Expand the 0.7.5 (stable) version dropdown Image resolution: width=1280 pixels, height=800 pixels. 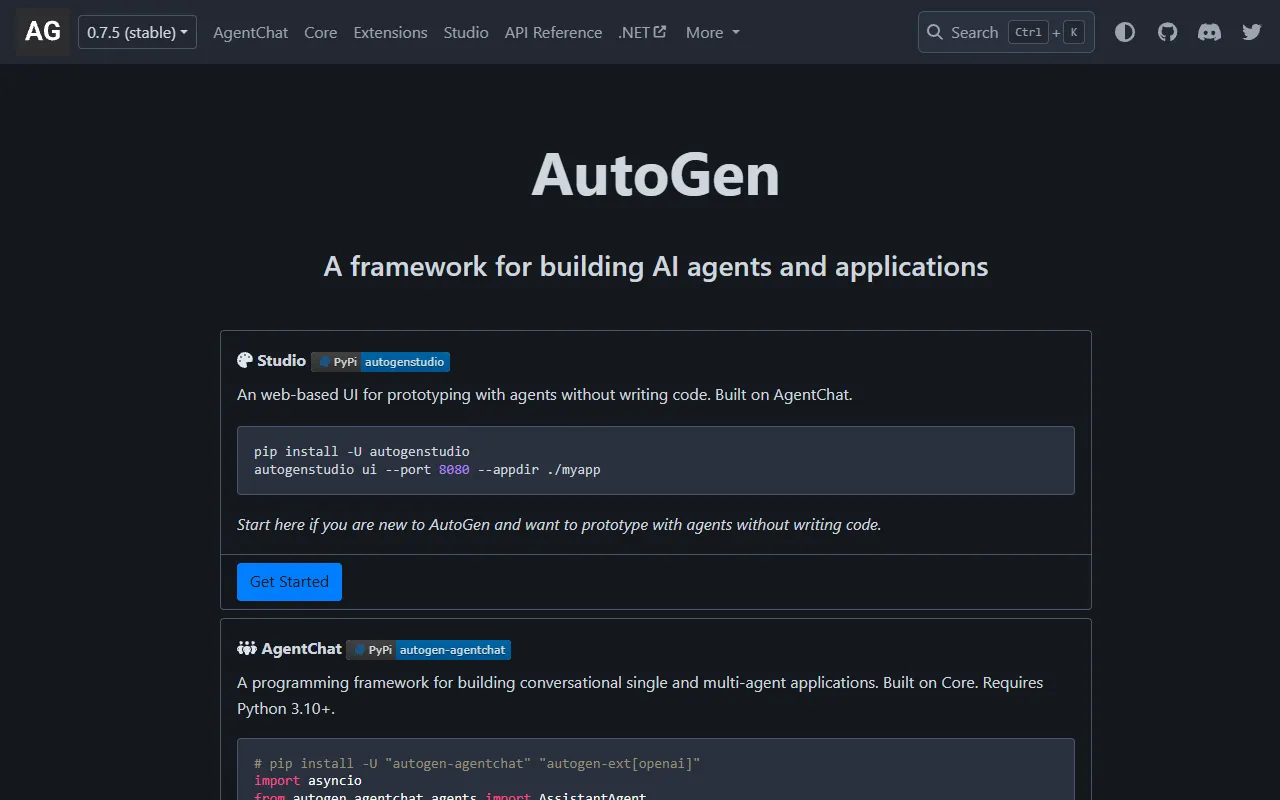point(137,32)
